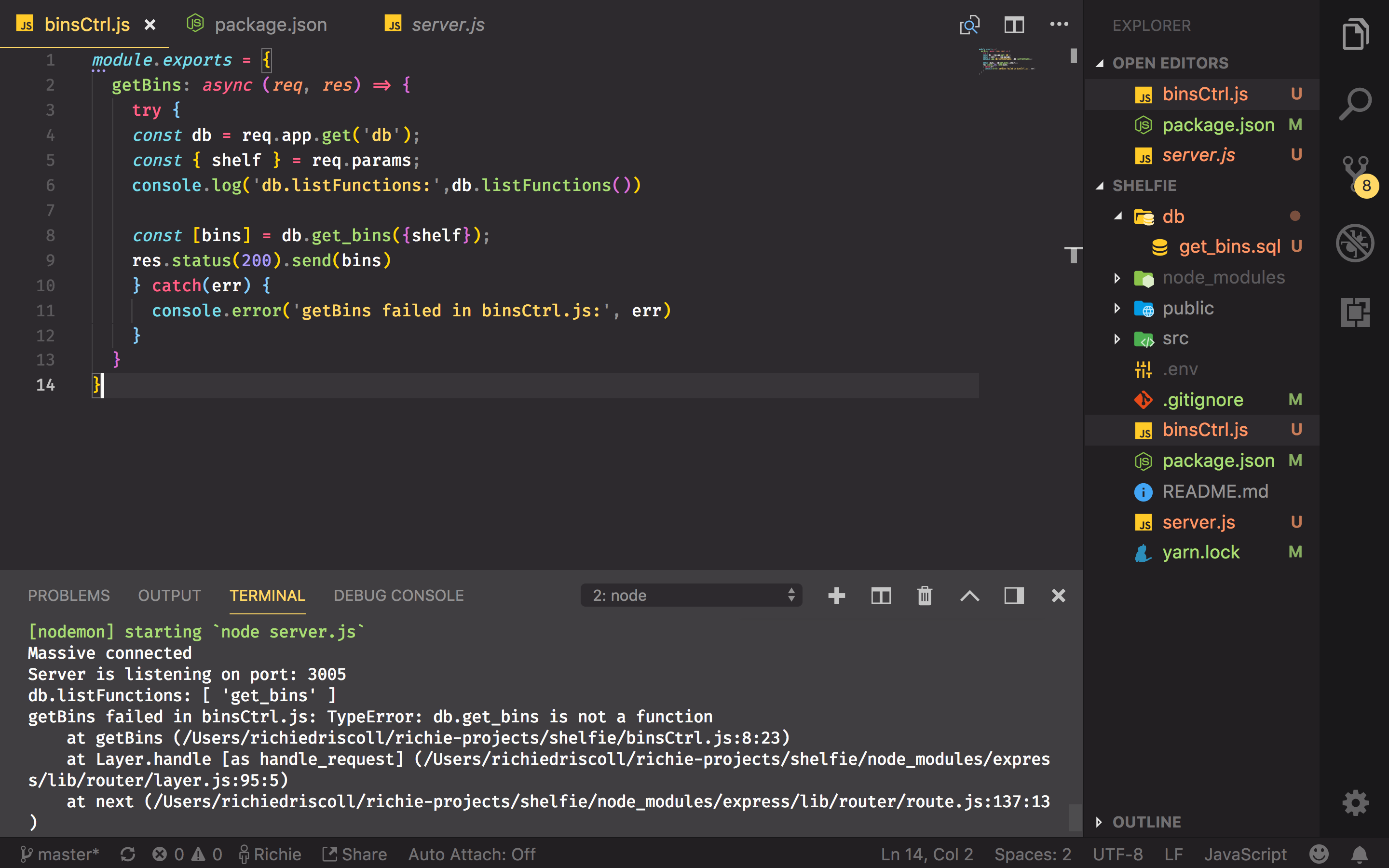
Task: Open the warnings count in status bar
Action: (x=206, y=854)
